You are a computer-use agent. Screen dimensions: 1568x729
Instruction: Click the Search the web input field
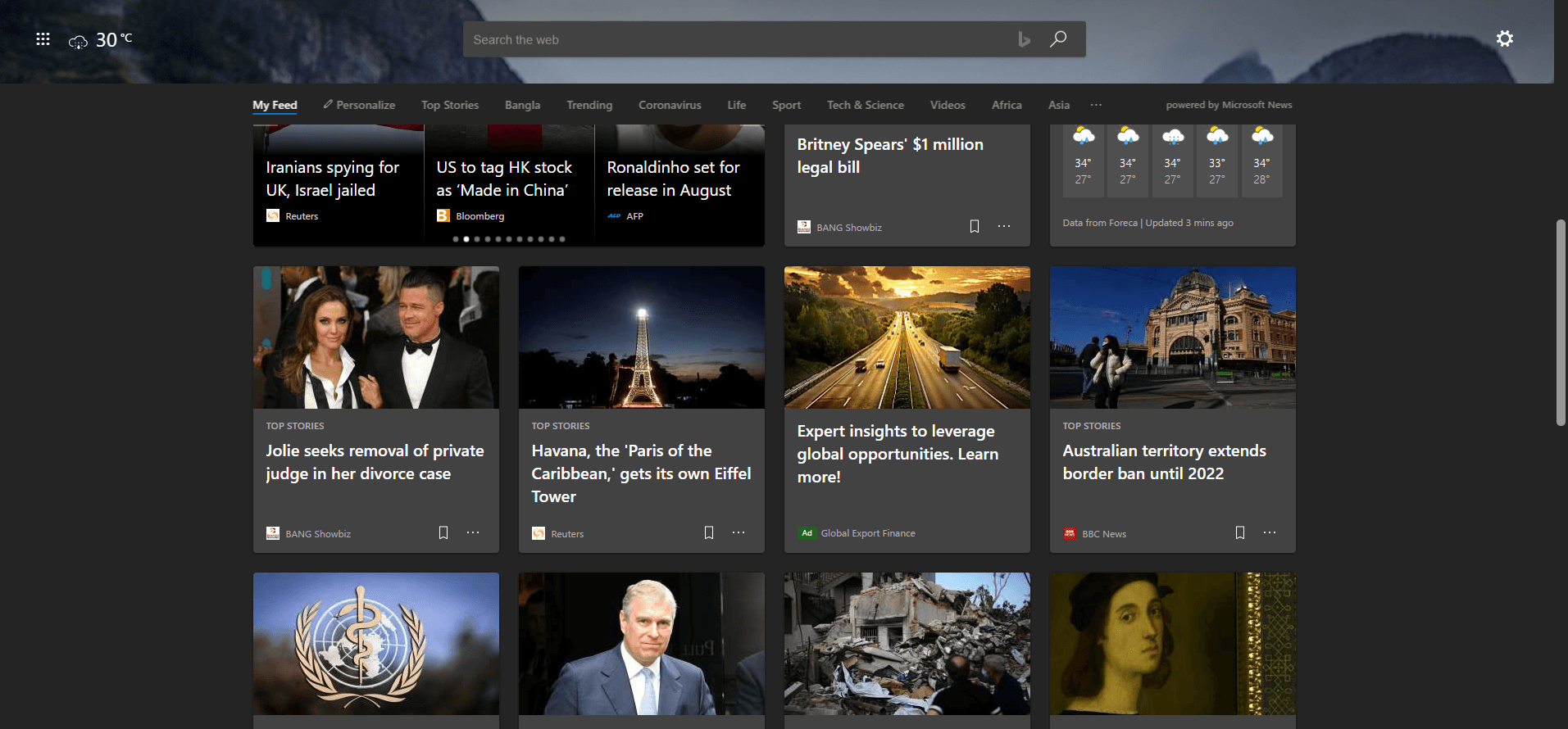(738, 39)
